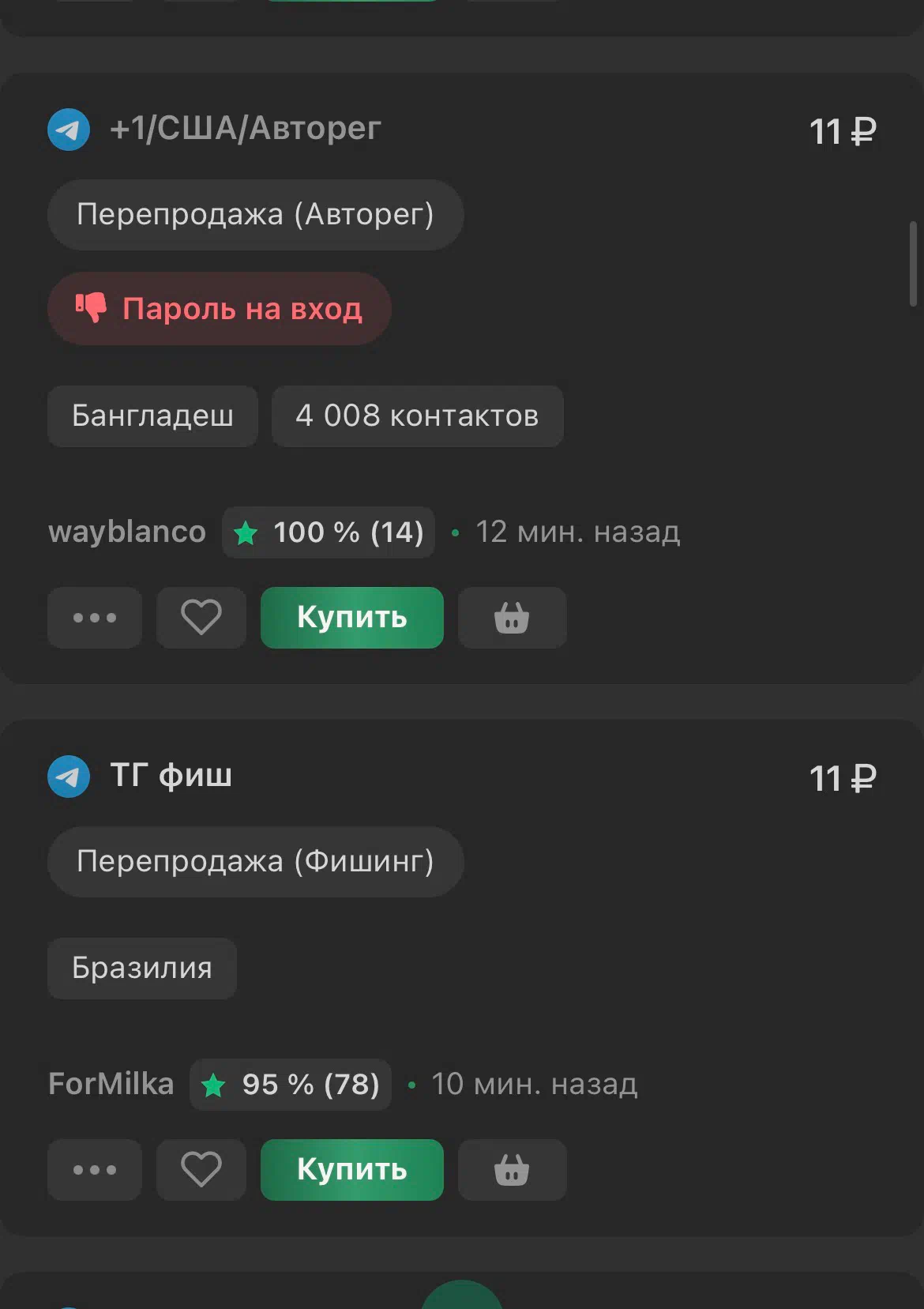Add wayblanco's listing to the cart via basket icon

(x=512, y=618)
